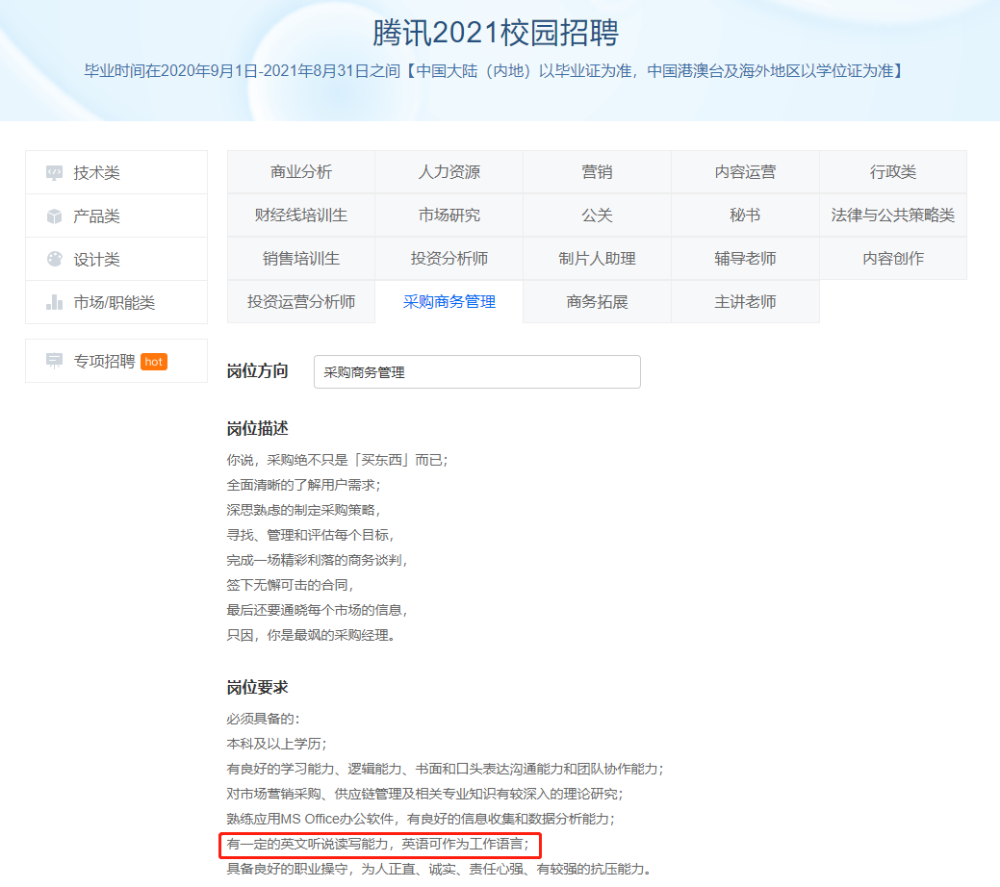Click the line 最后还要通晓每个市场的信息
Viewport: 1000px width, 887px height.
tap(317, 610)
